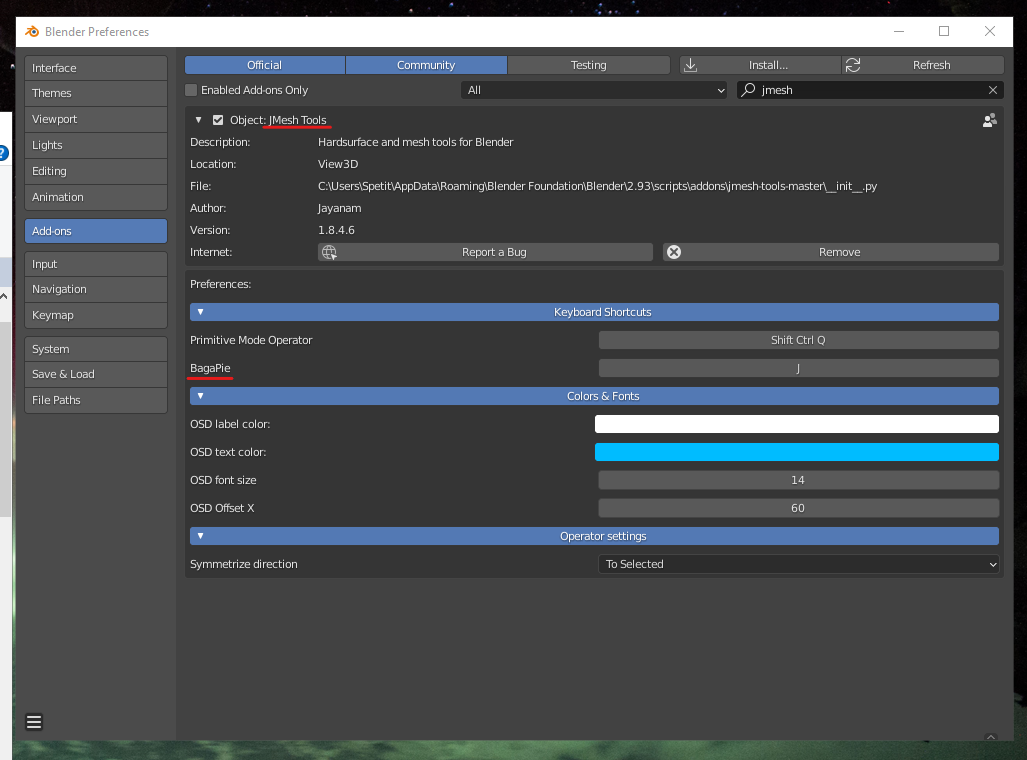This screenshot has width=1027, height=760.
Task: Click the View3D location text
Action: tap(338, 164)
